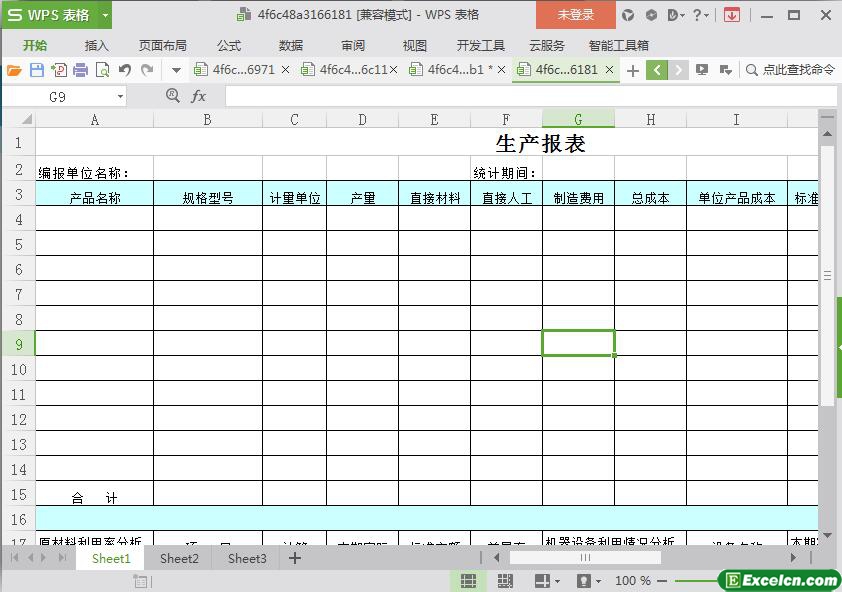The image size is (842, 592).
Task: Open the 视图 ribbon tab
Action: pos(415,46)
